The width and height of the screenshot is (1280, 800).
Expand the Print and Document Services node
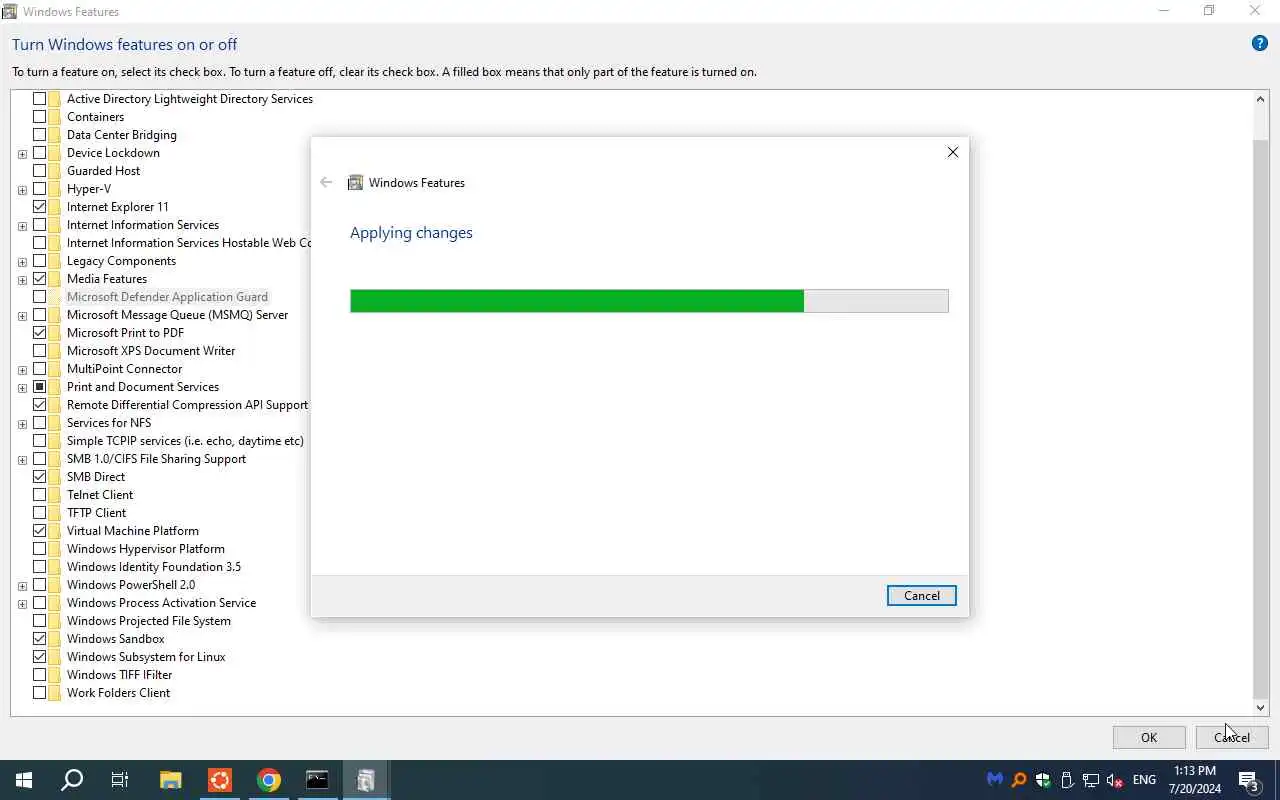pos(22,388)
